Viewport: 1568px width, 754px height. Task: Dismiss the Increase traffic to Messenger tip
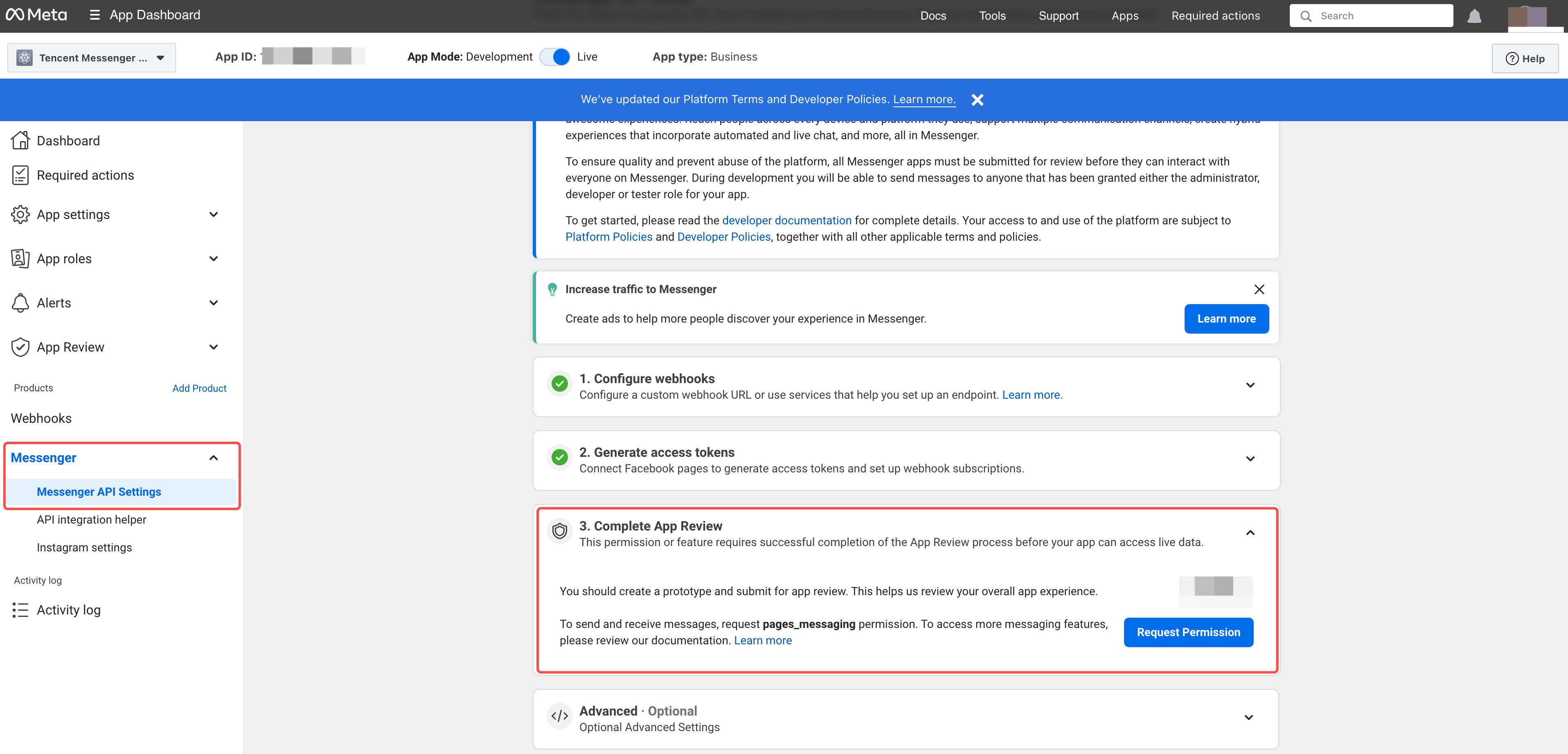pyautogui.click(x=1259, y=289)
